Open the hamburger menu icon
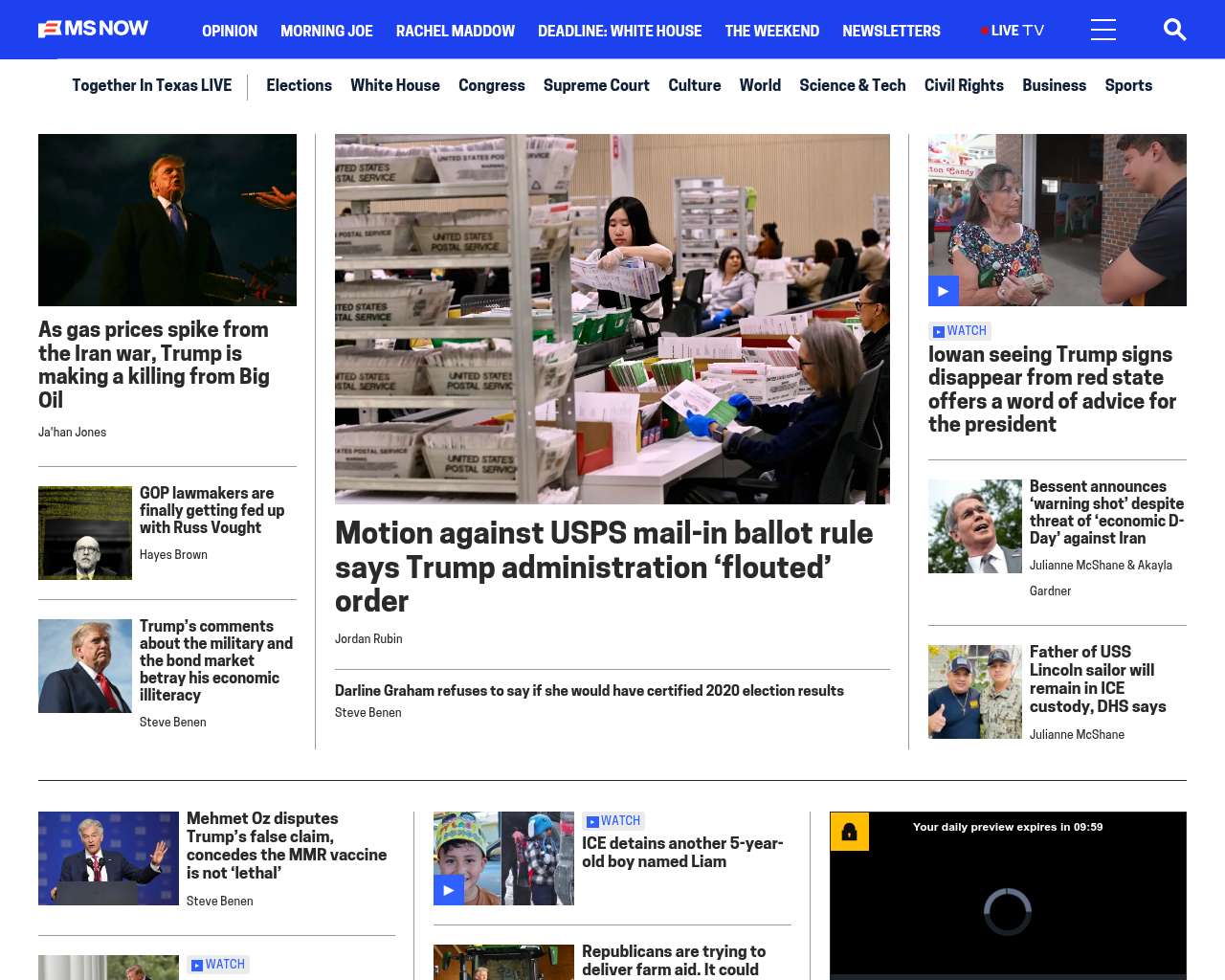1225x980 pixels. [x=1103, y=30]
